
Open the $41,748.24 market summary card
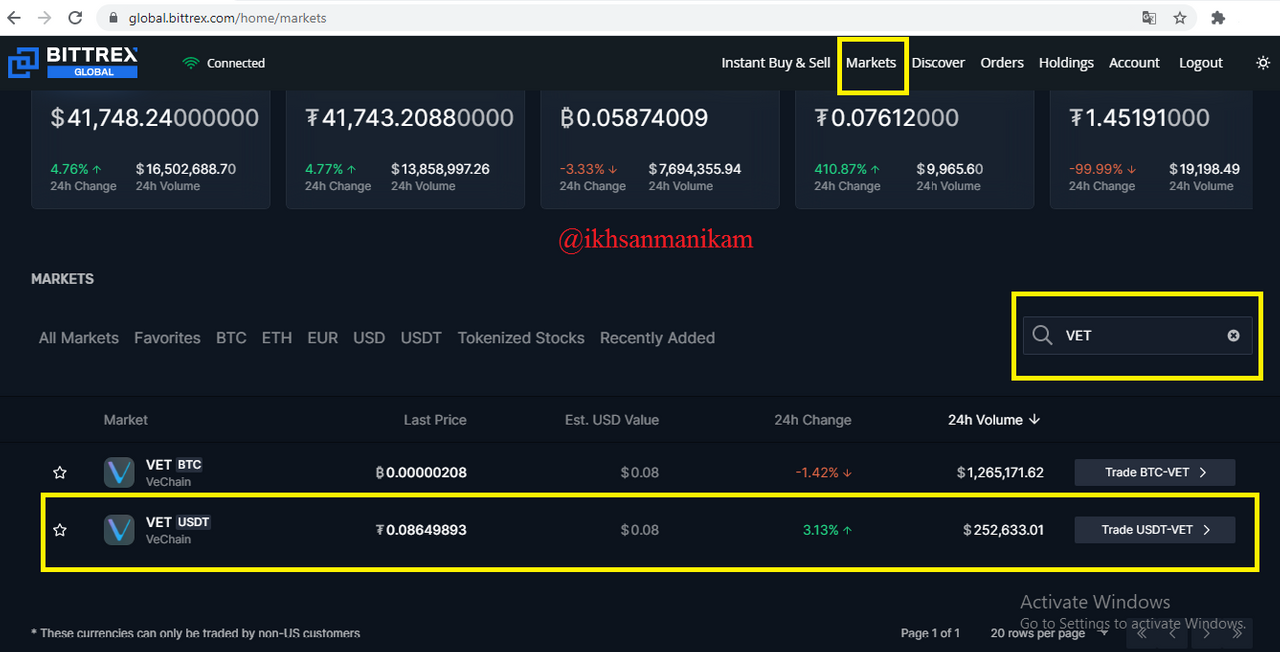click(151, 150)
